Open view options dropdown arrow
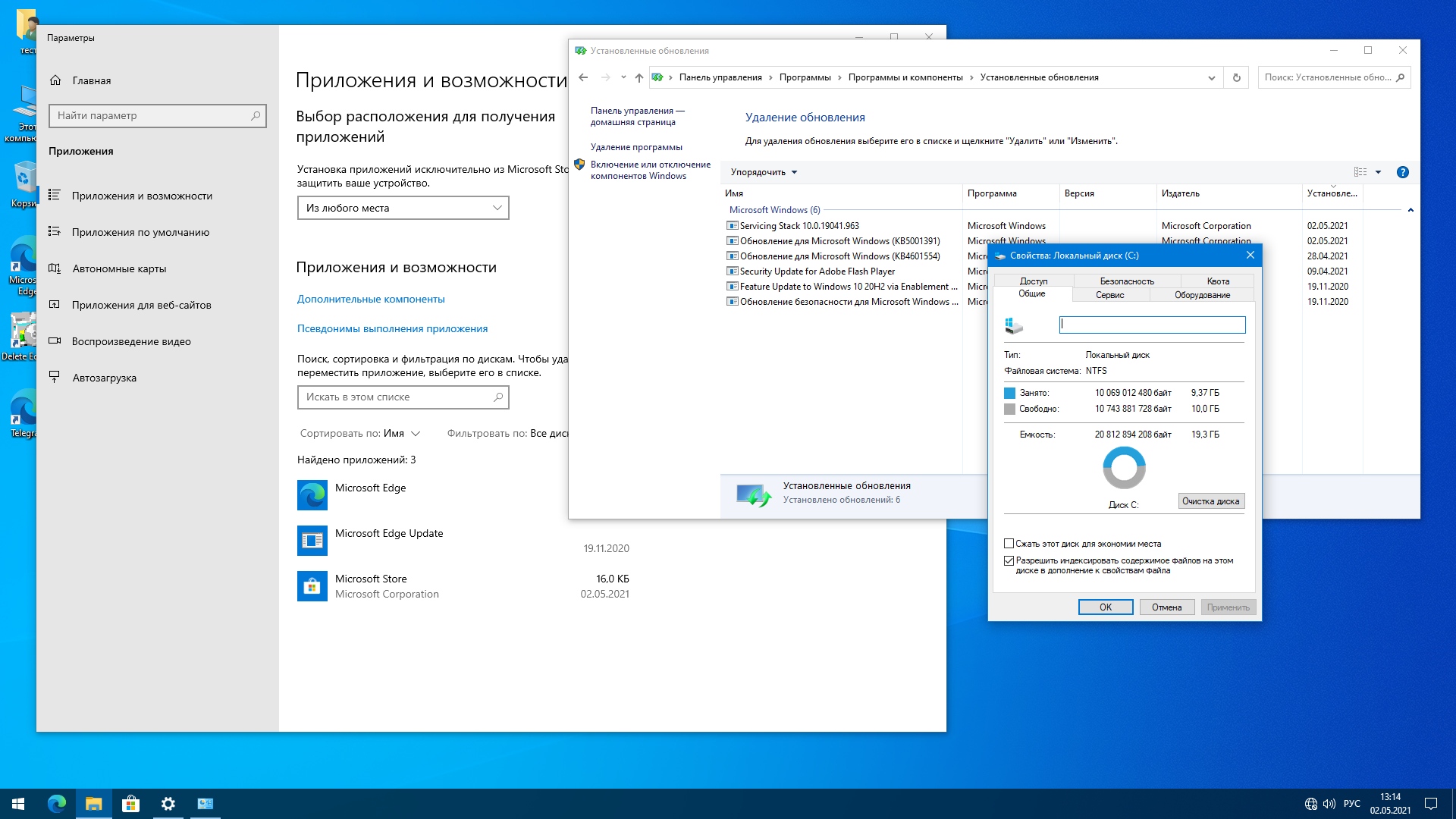This screenshot has width=1456, height=819. point(1379,172)
